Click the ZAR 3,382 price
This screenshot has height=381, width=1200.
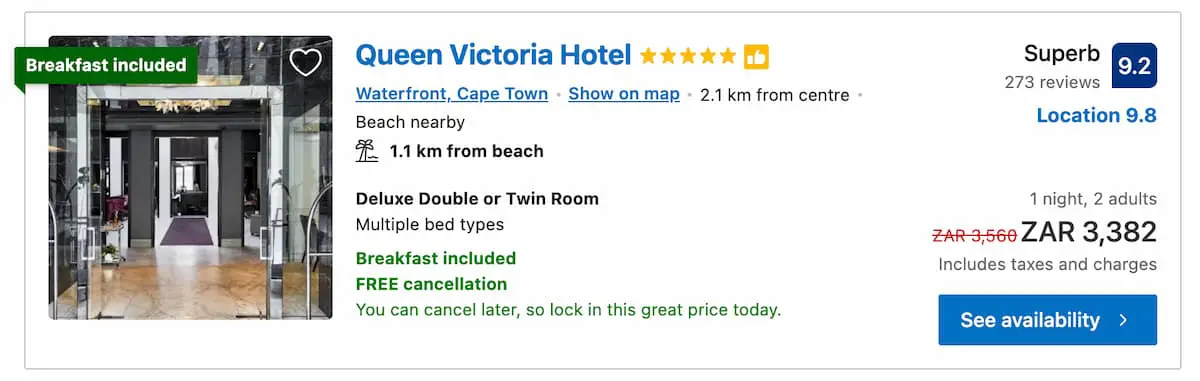point(1089,233)
